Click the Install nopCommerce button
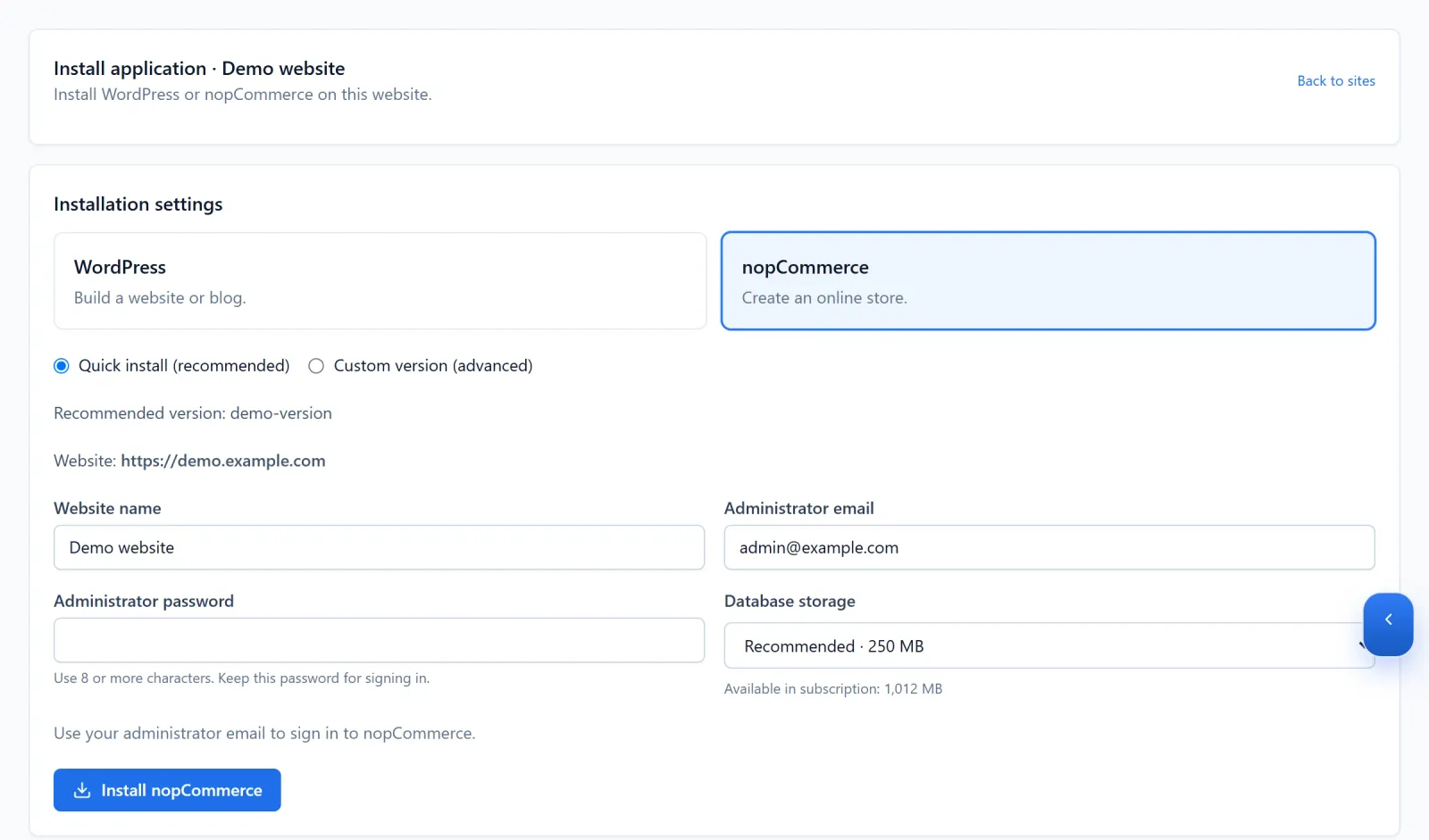Screen dimensions: 1429x840 tap(167, 790)
